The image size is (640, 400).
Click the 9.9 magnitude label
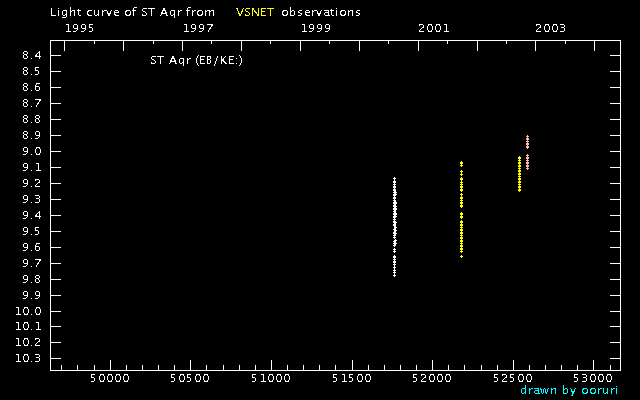(32, 295)
